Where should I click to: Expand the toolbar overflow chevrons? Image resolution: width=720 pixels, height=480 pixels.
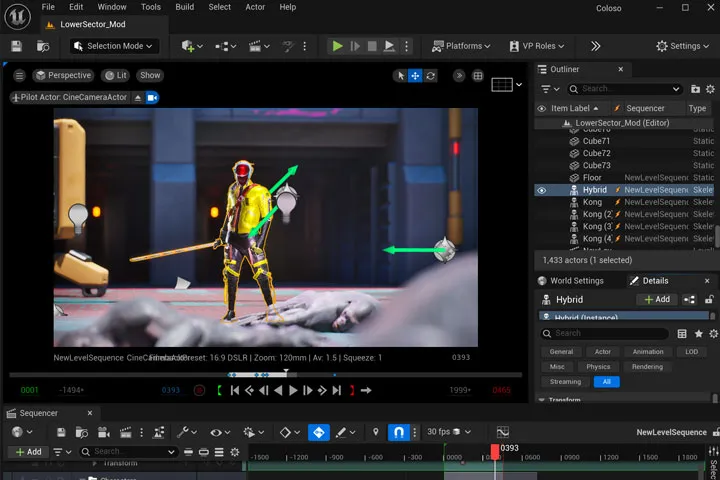(x=596, y=46)
